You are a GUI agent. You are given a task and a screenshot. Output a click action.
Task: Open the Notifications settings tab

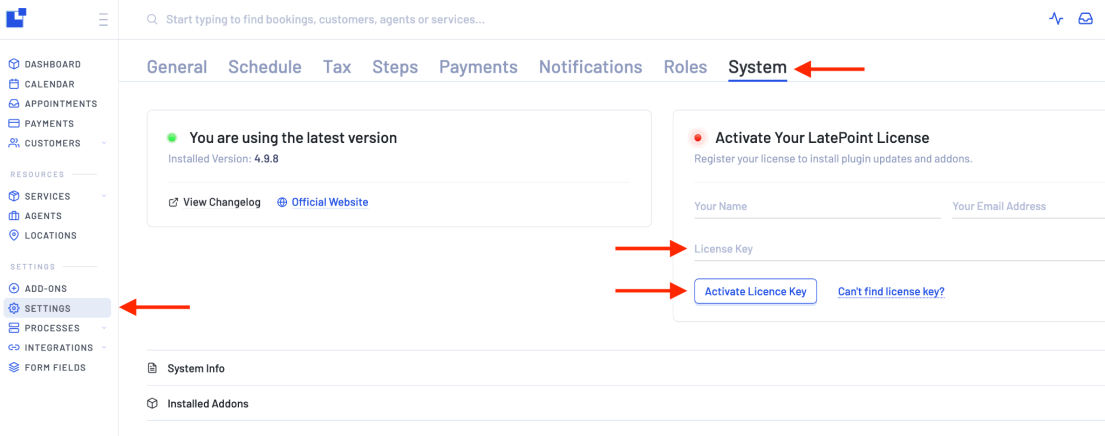(591, 67)
